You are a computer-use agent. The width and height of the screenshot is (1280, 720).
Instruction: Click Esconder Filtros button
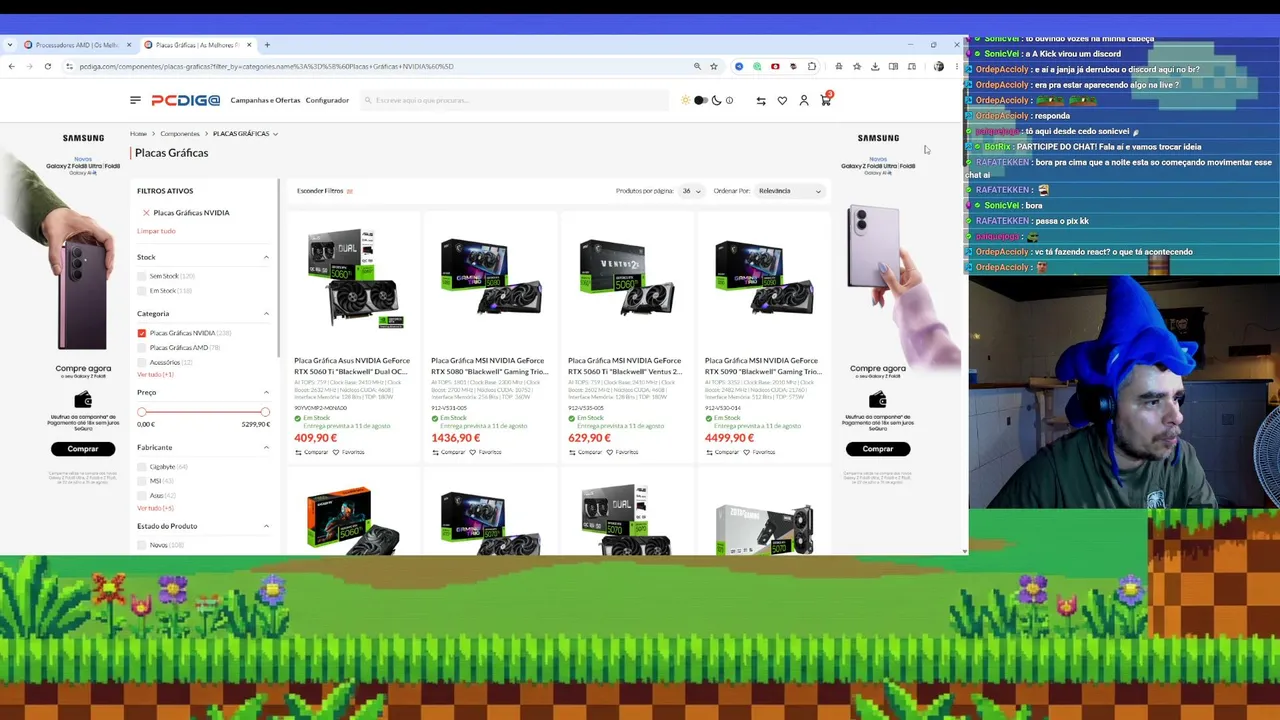coord(325,191)
